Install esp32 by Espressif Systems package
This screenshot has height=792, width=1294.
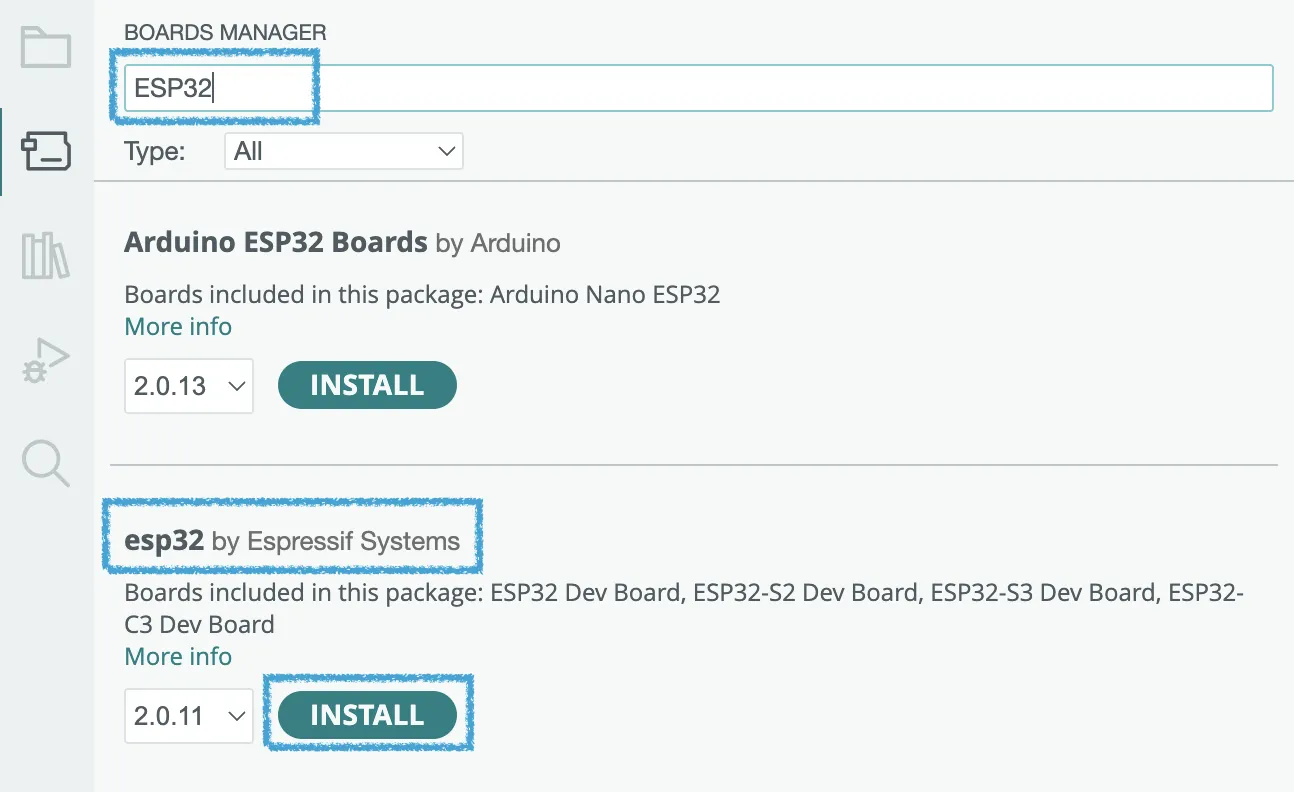367,716
